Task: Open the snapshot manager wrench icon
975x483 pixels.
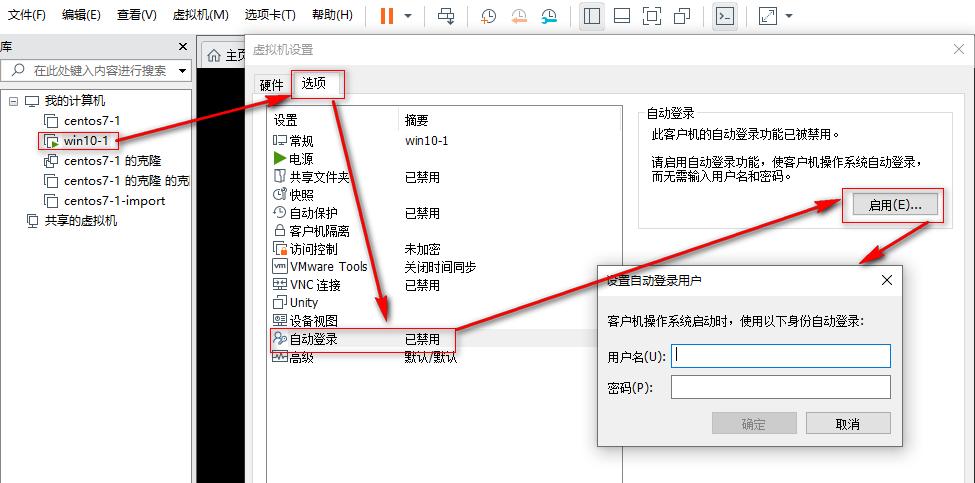Action: pyautogui.click(x=548, y=16)
